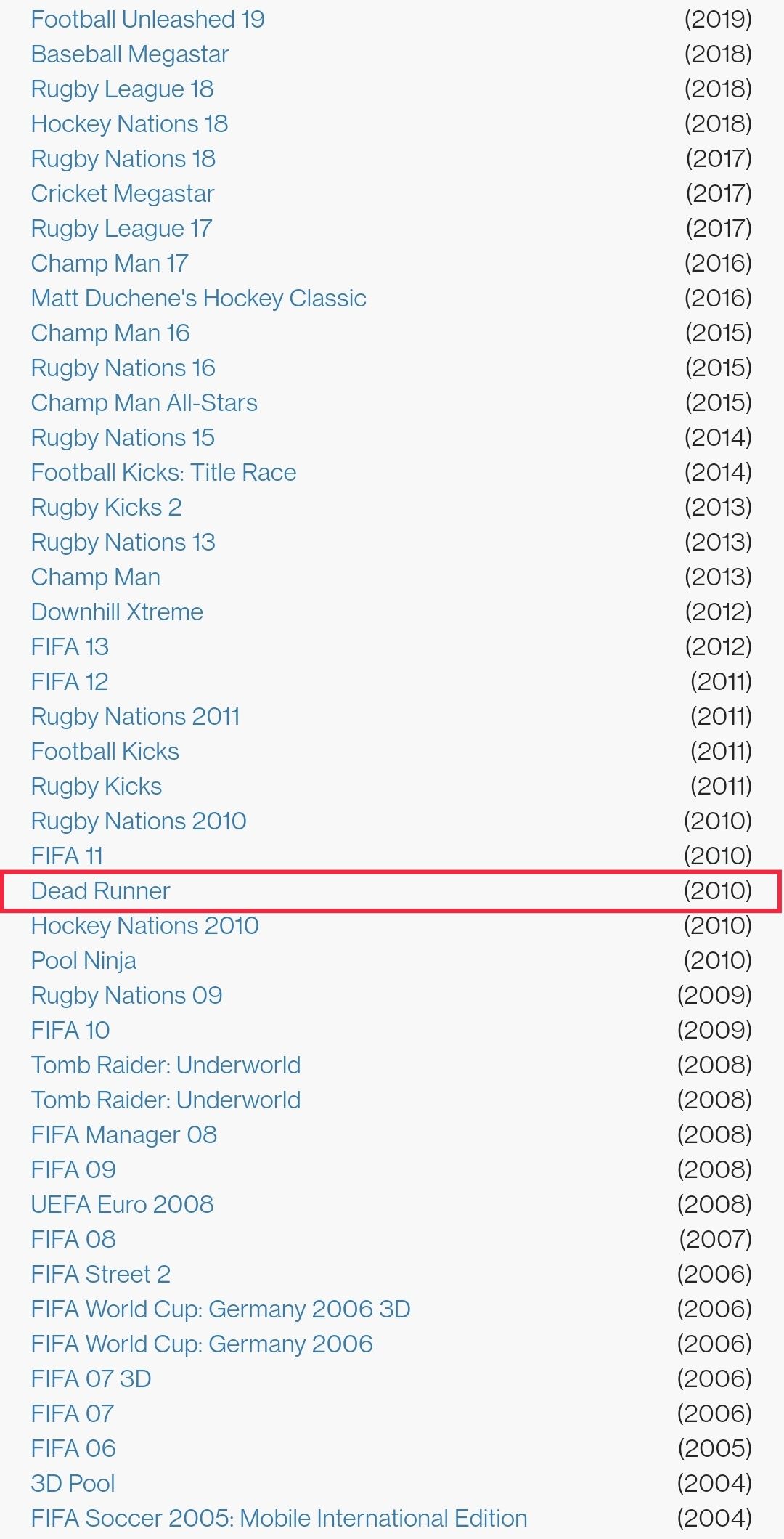Screen dimensions: 784x1539
Task: Open Matt Duchene's Hockey Classic entry
Action: 198,299
